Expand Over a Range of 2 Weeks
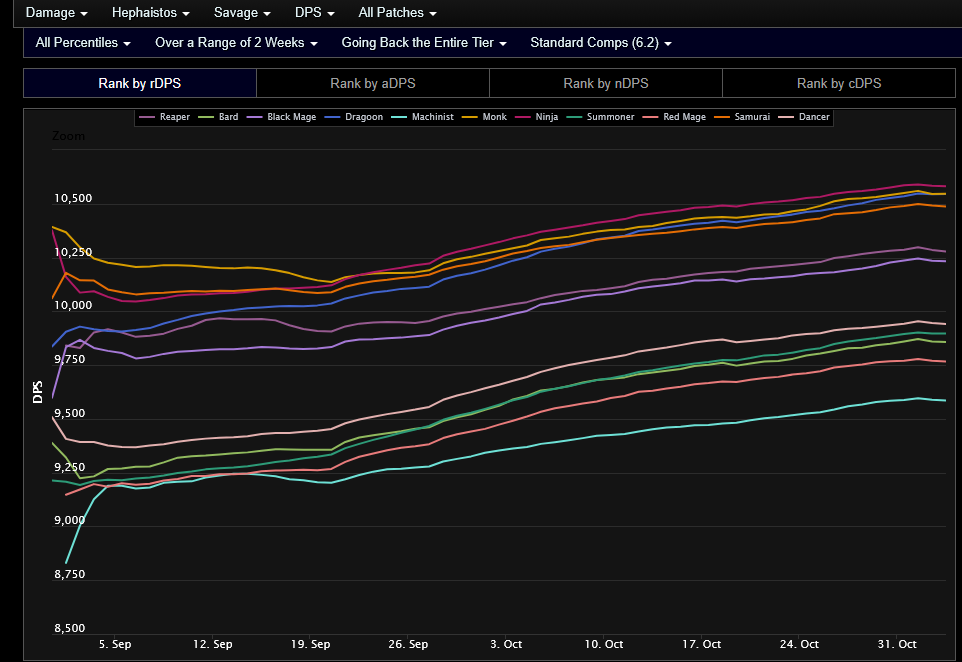The image size is (962, 662). coord(236,43)
